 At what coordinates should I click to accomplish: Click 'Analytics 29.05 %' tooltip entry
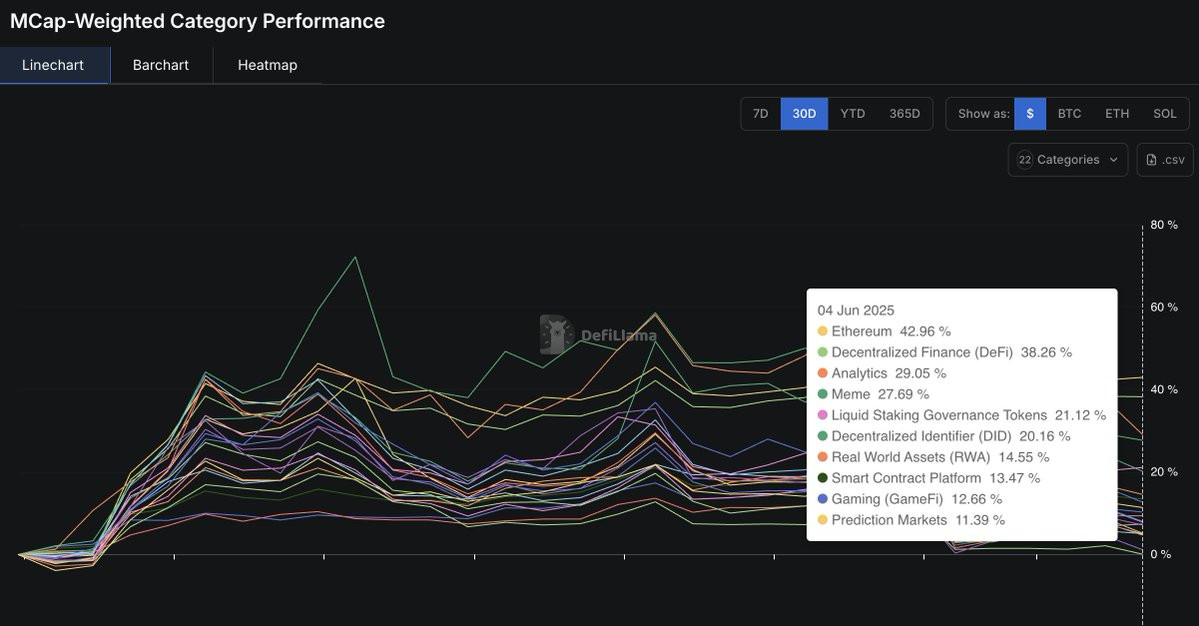tap(882, 374)
